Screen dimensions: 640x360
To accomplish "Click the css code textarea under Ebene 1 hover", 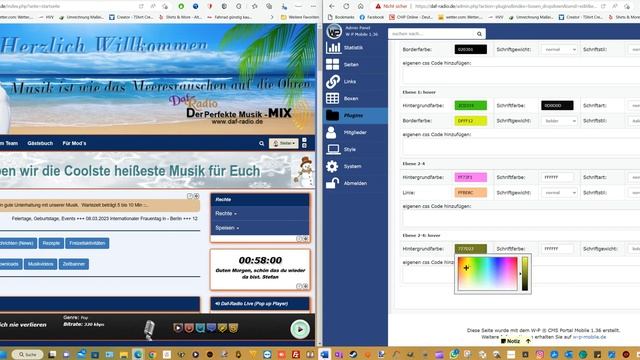I will pos(521,147).
